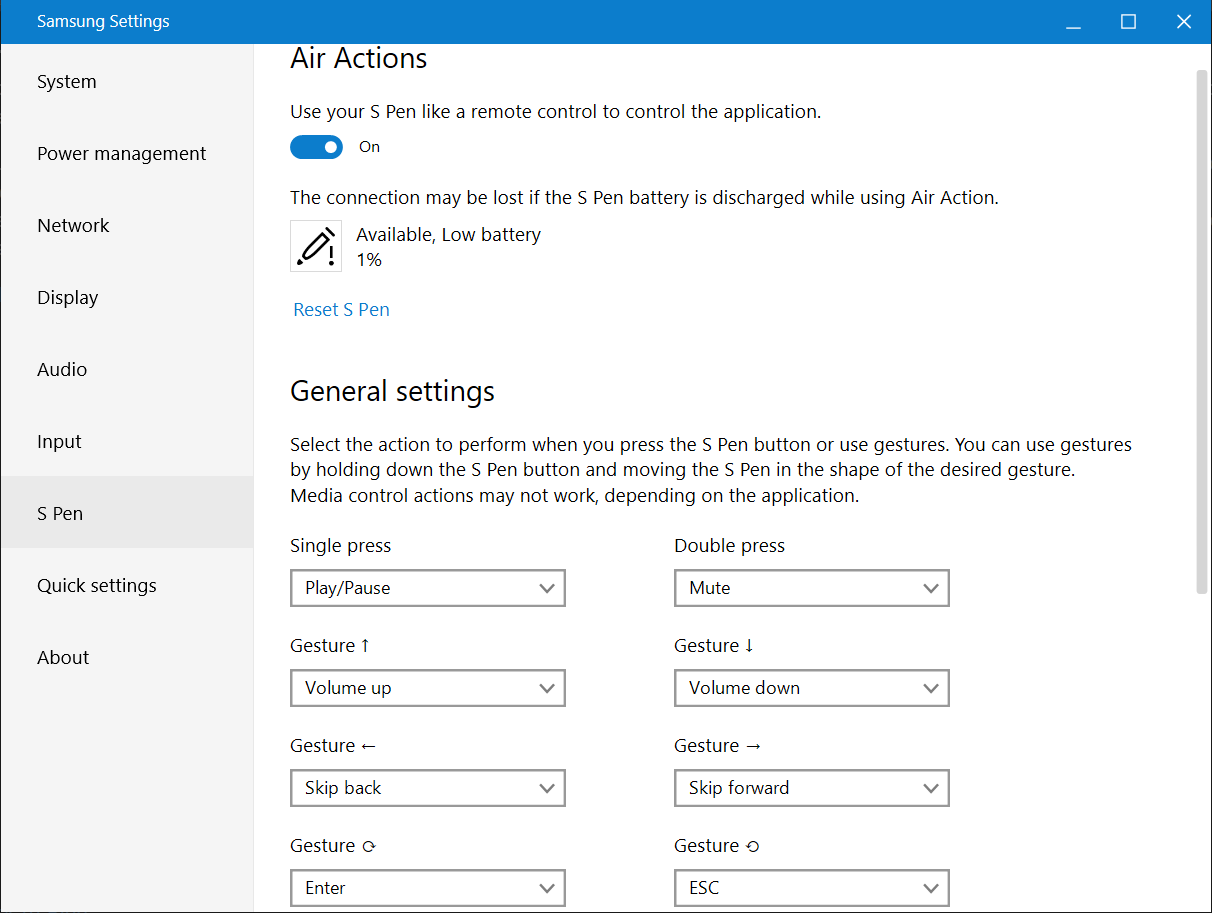1212x913 pixels.
Task: Click the General settings heading
Action: pyautogui.click(x=392, y=391)
